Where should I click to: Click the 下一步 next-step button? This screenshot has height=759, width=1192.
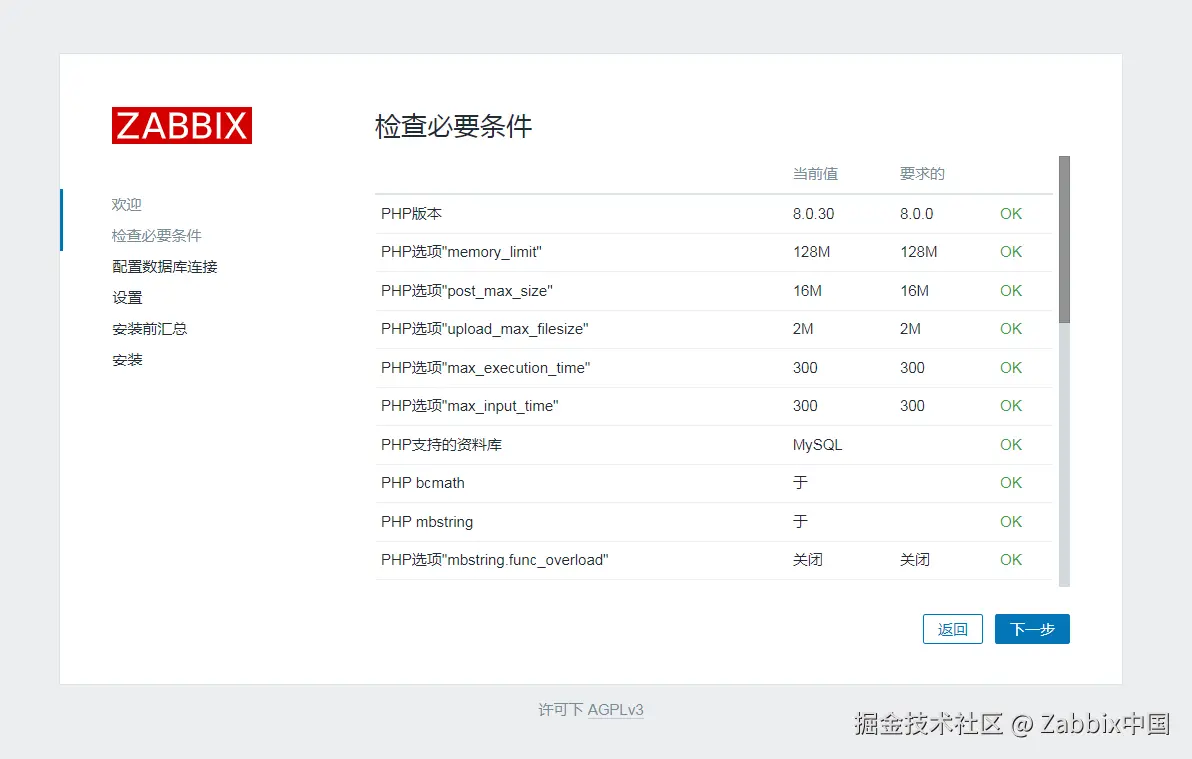(1032, 629)
